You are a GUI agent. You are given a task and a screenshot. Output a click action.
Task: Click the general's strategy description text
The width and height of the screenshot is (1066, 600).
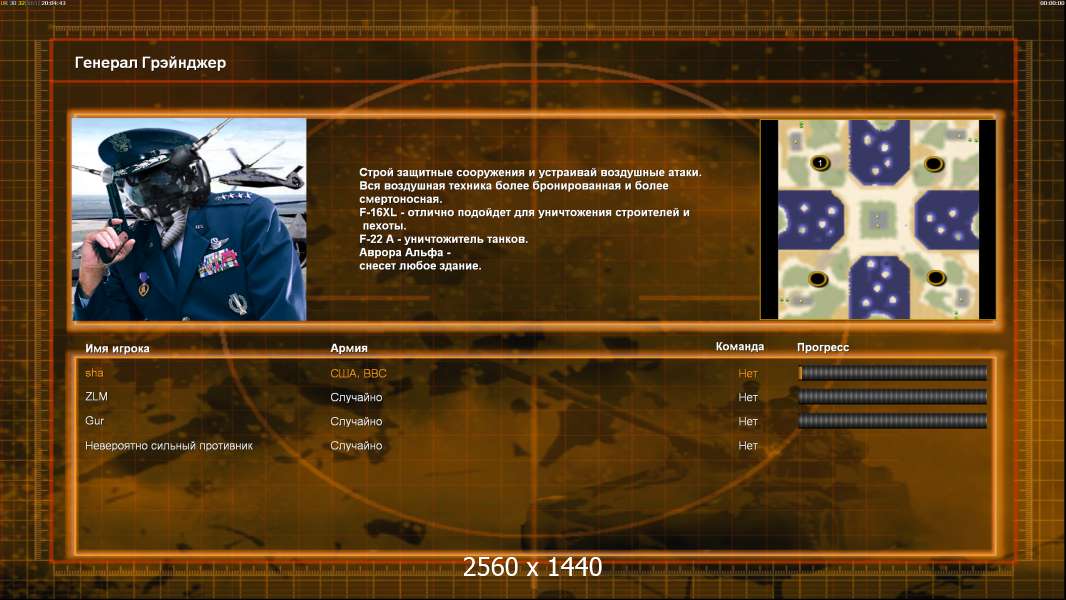click(x=530, y=219)
